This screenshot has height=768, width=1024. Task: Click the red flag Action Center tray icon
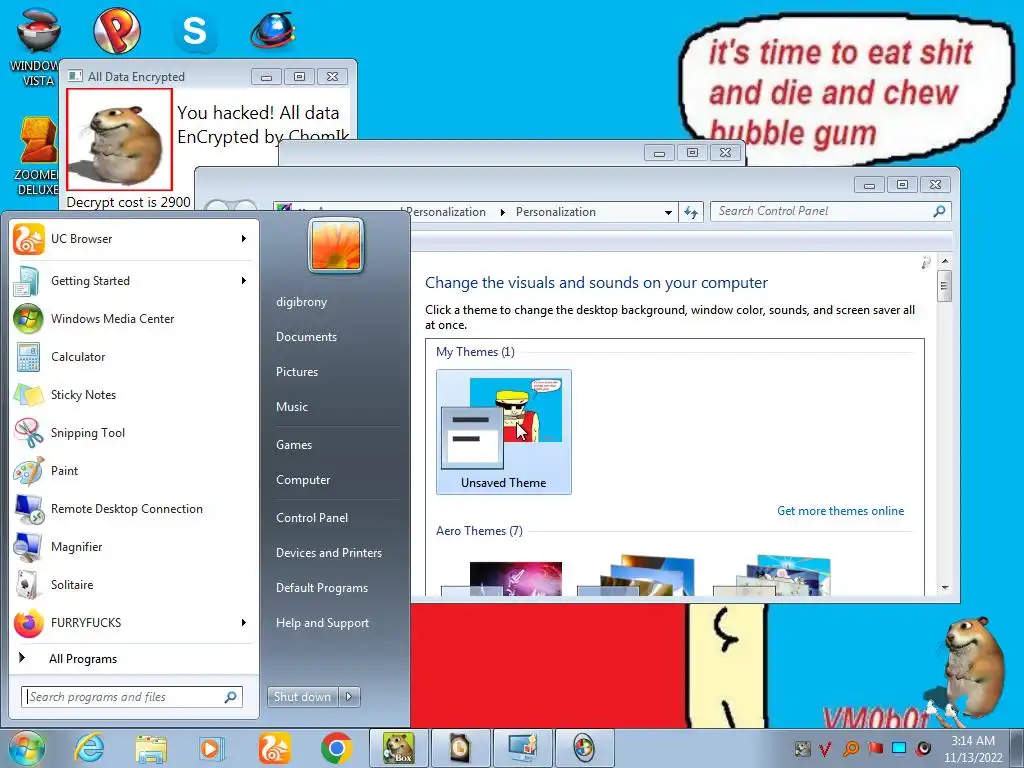875,748
